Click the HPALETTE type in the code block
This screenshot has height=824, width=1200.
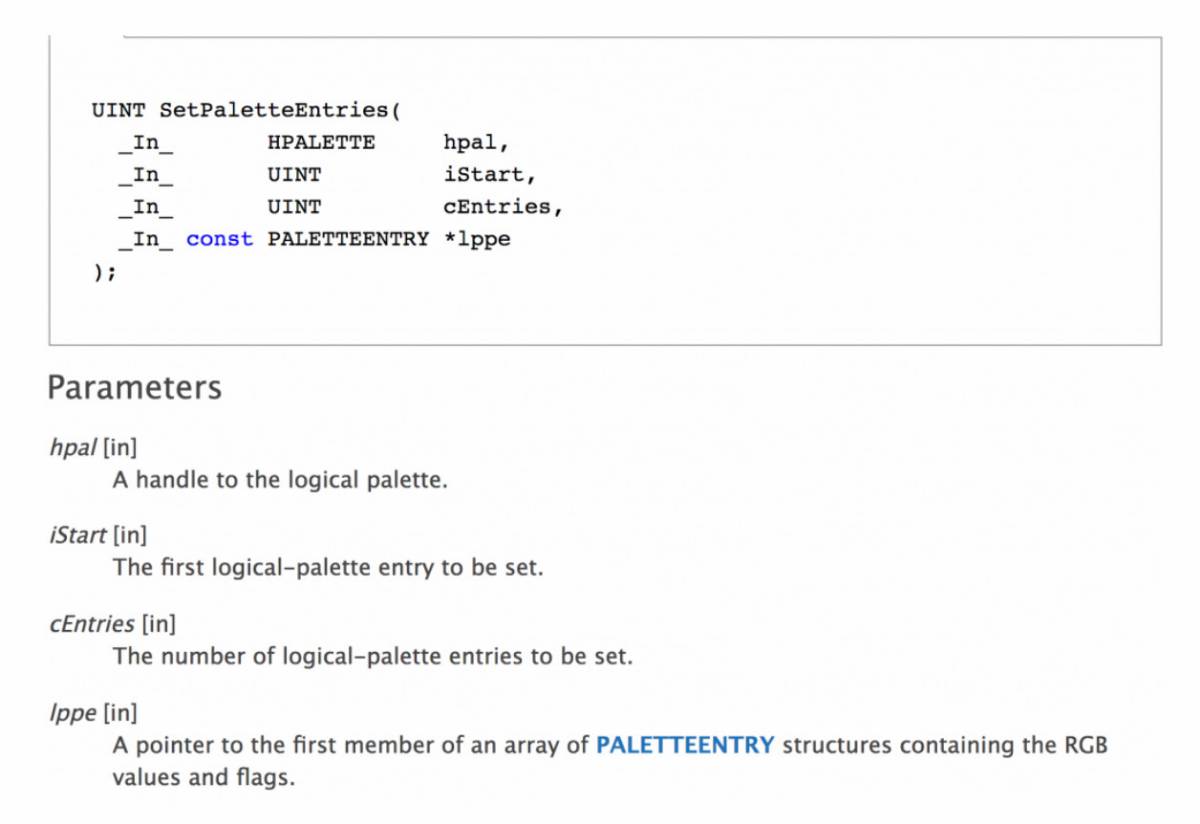click(x=321, y=142)
